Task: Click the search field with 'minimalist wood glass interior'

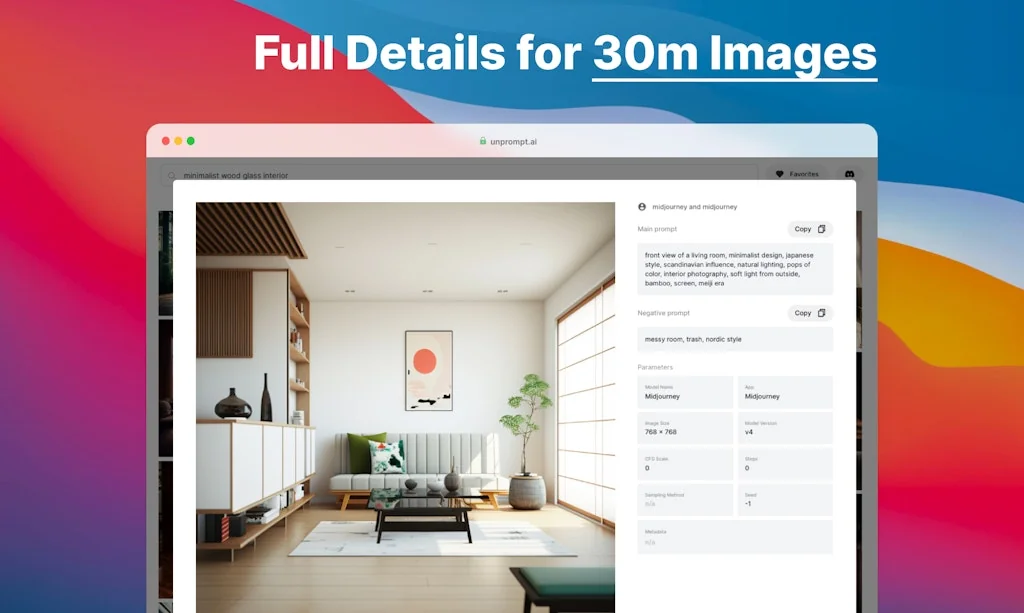Action: pos(459,174)
